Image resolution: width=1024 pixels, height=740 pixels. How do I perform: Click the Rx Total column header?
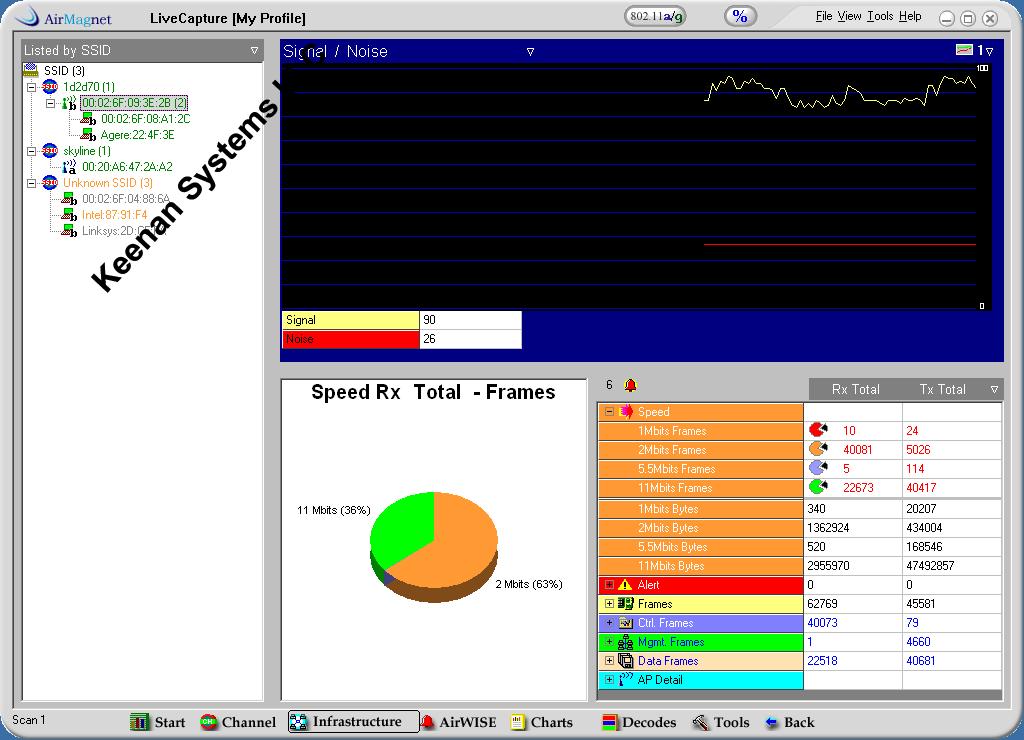click(x=856, y=389)
